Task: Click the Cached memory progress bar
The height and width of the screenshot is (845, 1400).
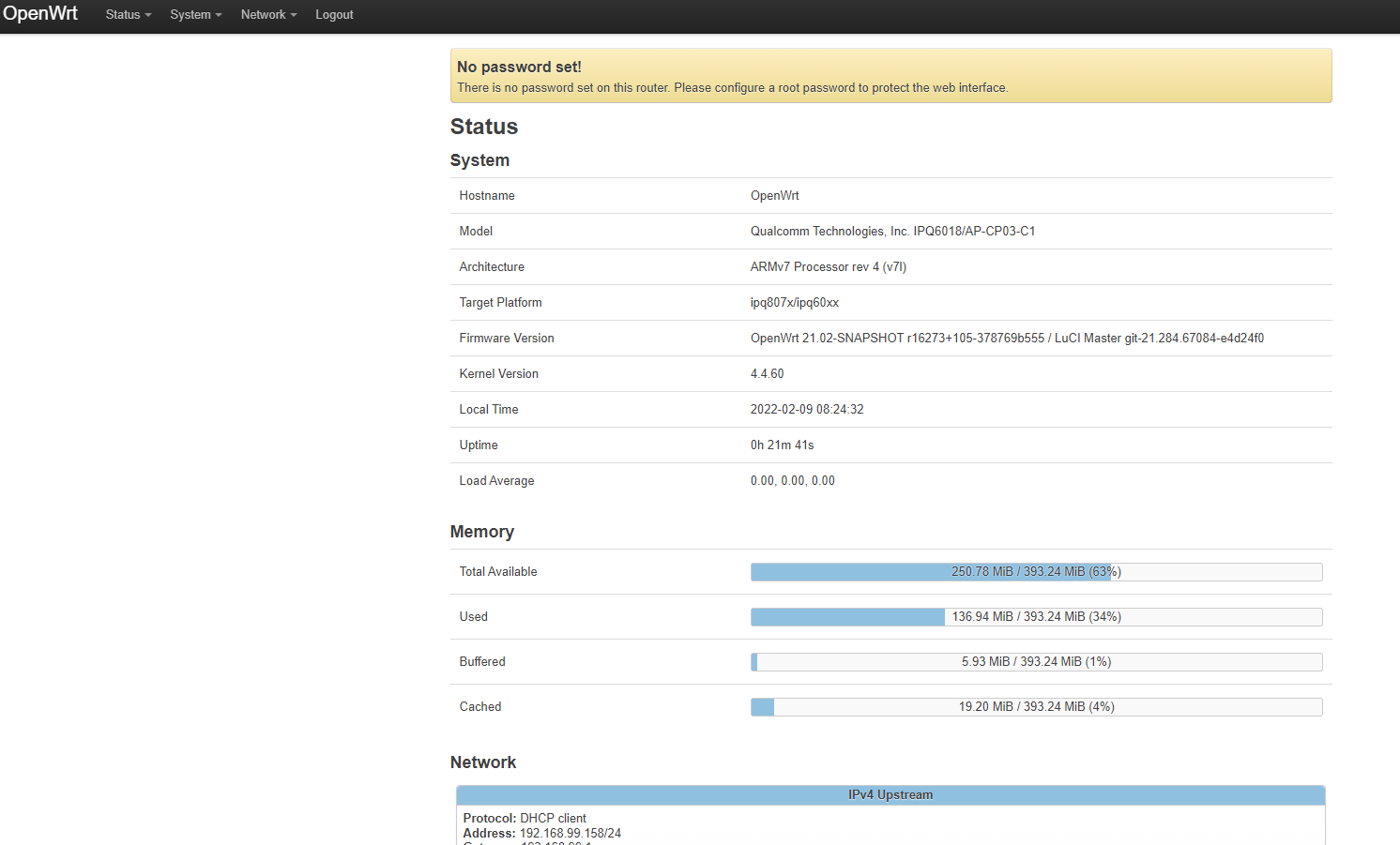Action: point(1036,707)
